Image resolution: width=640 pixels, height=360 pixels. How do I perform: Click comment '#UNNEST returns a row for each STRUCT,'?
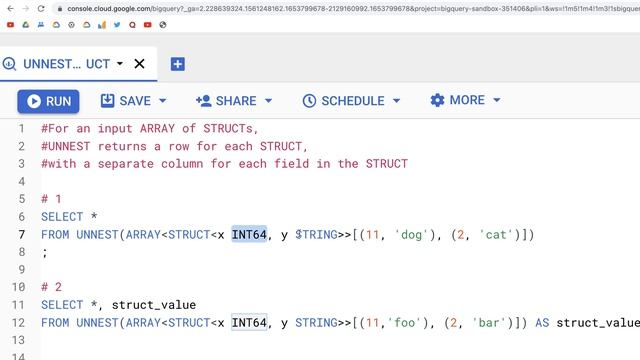tap(174, 146)
